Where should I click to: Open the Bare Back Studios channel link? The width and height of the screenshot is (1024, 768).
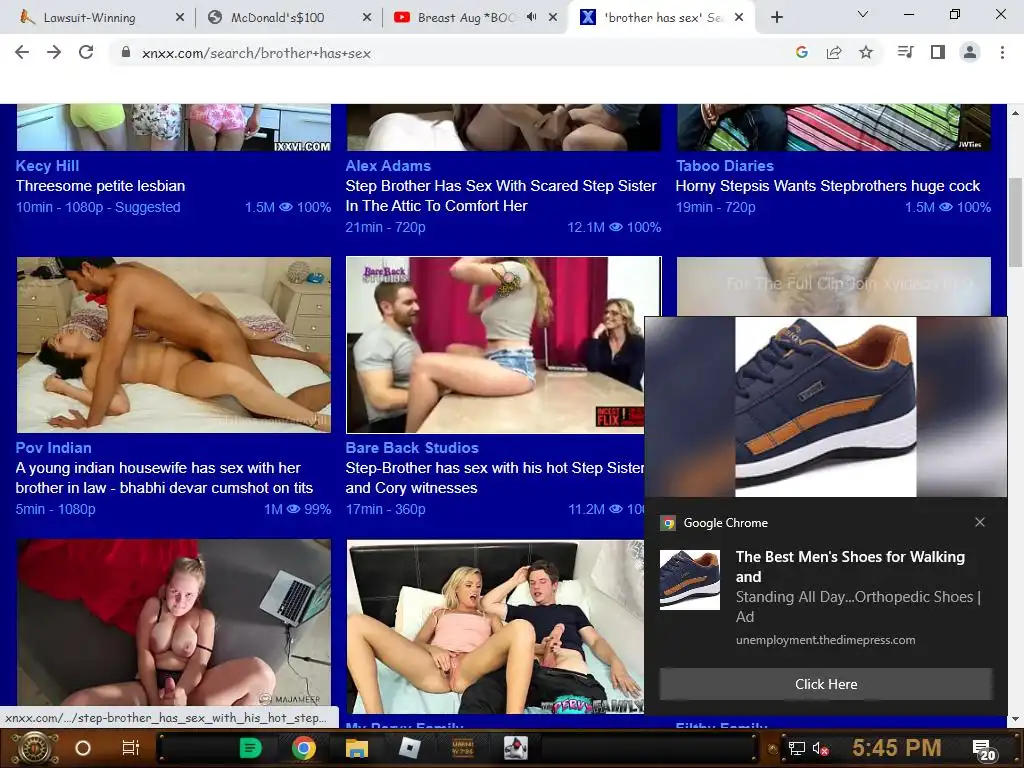411,448
